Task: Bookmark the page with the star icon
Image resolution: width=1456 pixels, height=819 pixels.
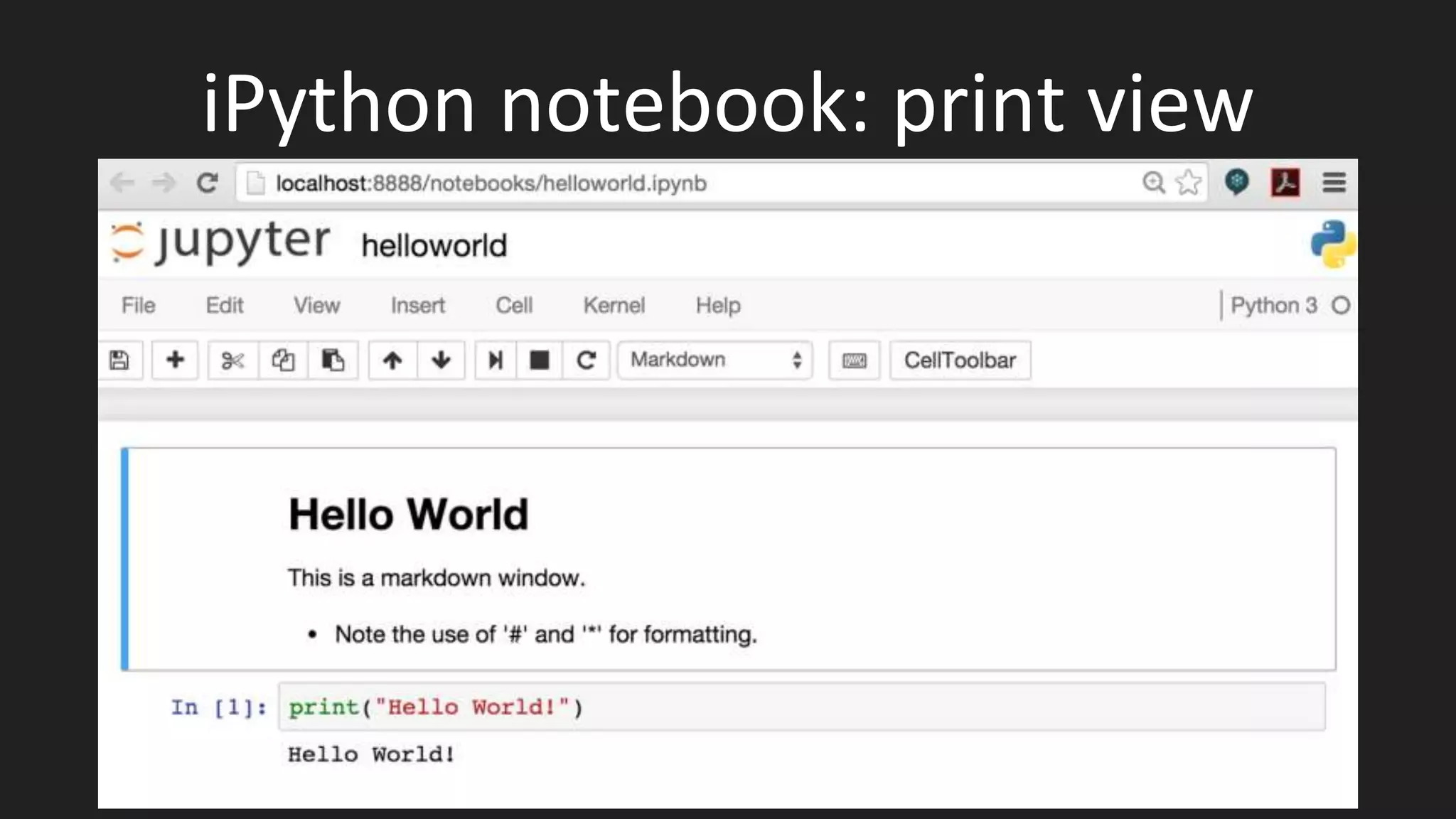Action: (x=1188, y=183)
